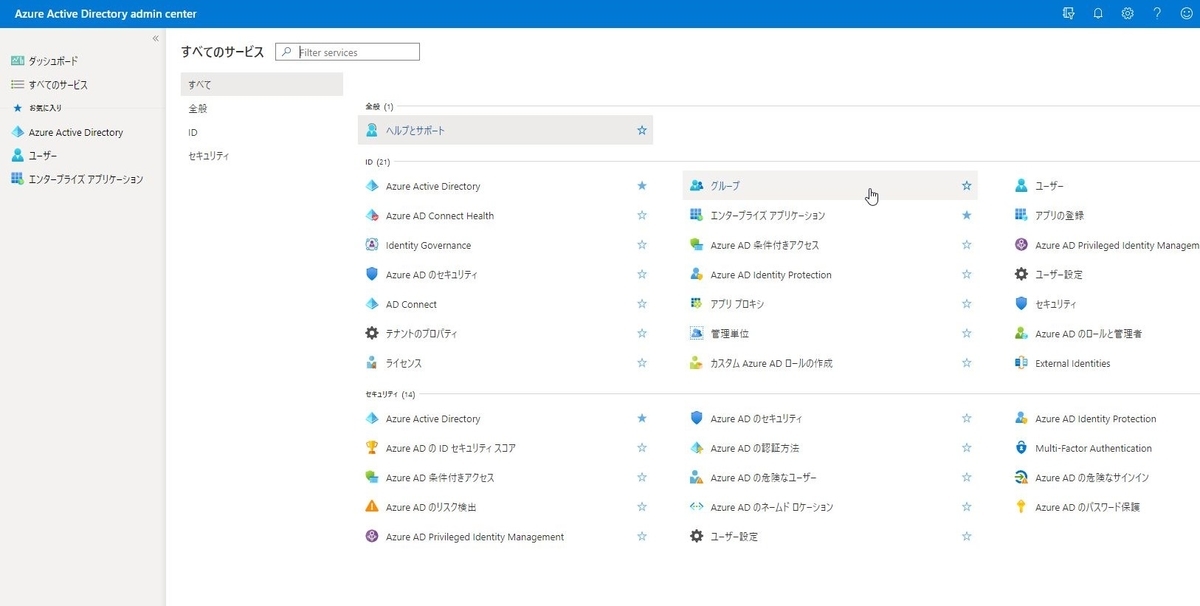
Task: Click the 管理単位 service icon
Action: [x=697, y=333]
